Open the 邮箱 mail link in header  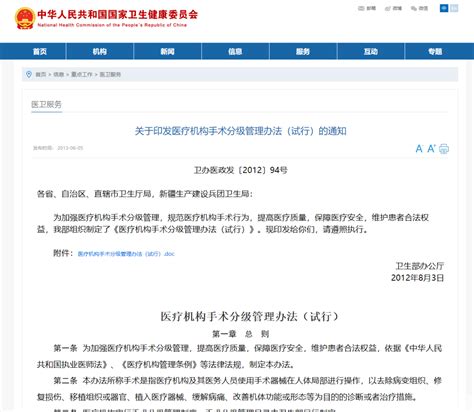[x=367, y=8]
